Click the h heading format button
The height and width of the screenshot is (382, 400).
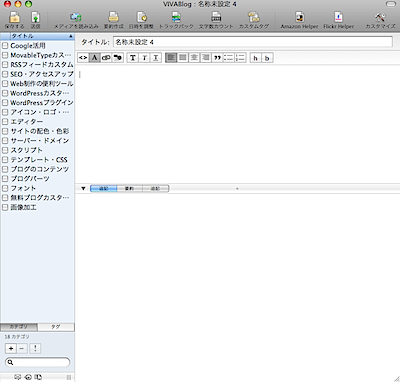[x=255, y=58]
